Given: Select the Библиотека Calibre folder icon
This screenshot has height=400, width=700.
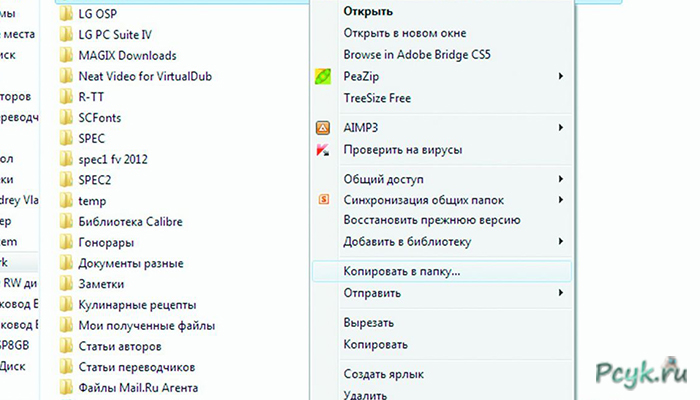Looking at the screenshot, I should pos(66,221).
